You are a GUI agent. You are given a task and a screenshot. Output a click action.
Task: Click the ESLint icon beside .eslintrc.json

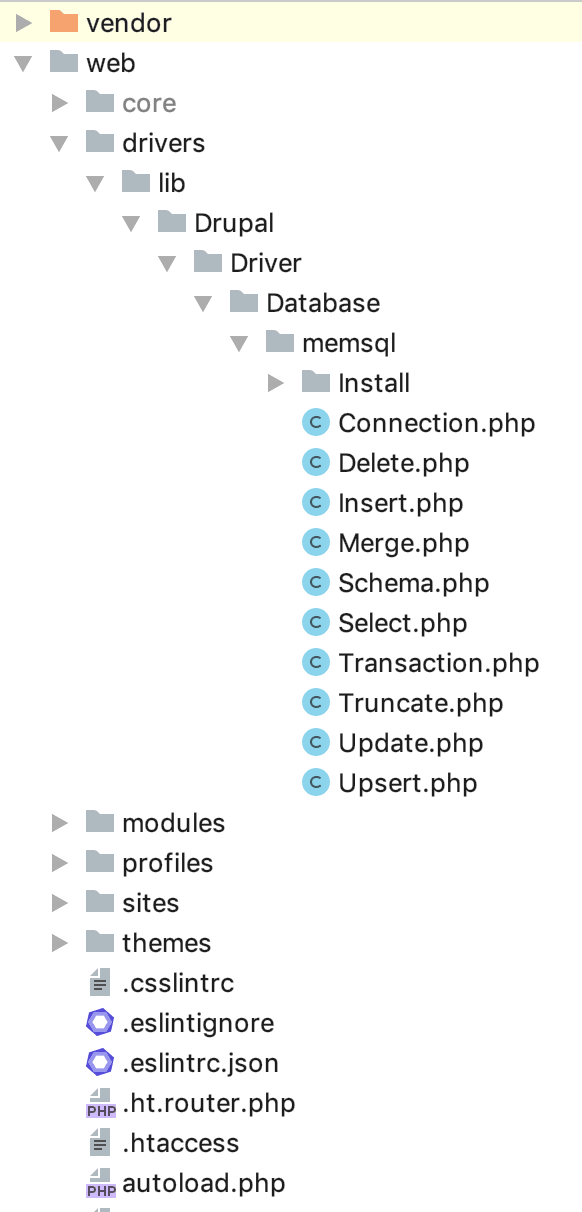point(100,1063)
